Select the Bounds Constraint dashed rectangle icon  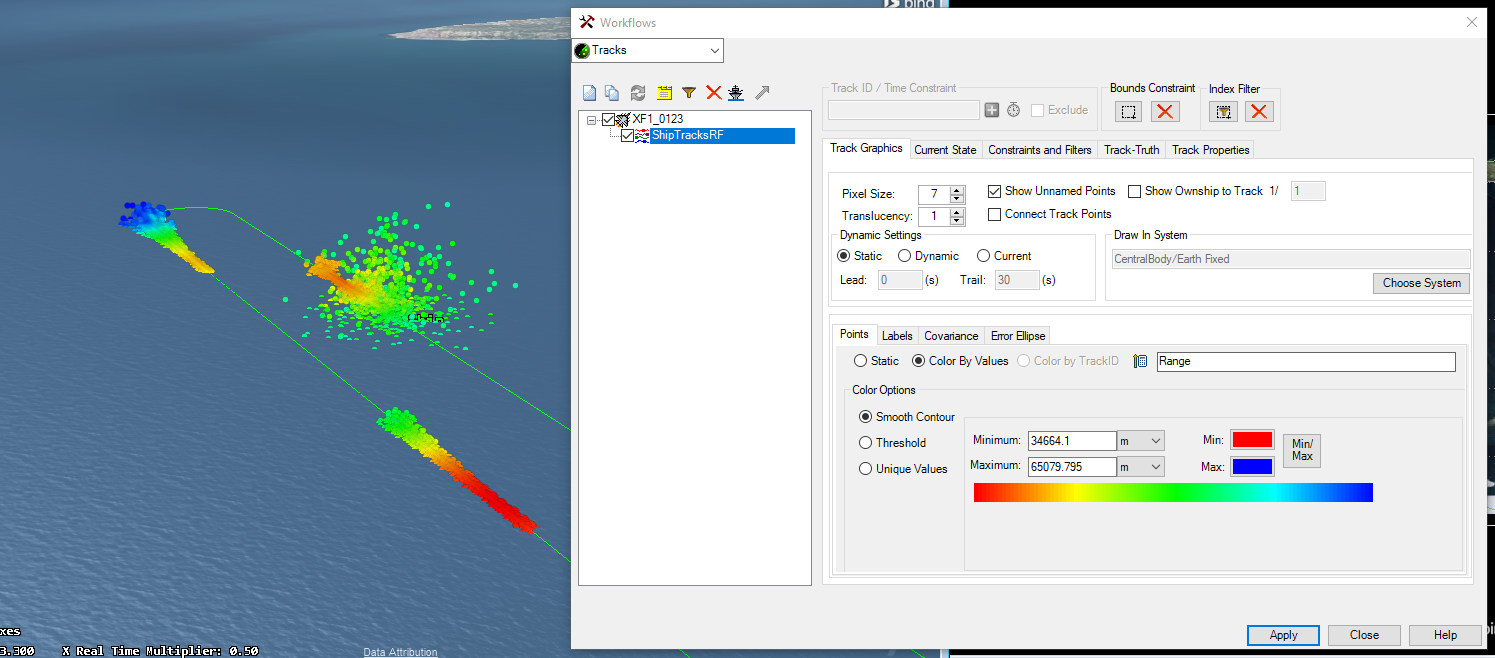1129,111
